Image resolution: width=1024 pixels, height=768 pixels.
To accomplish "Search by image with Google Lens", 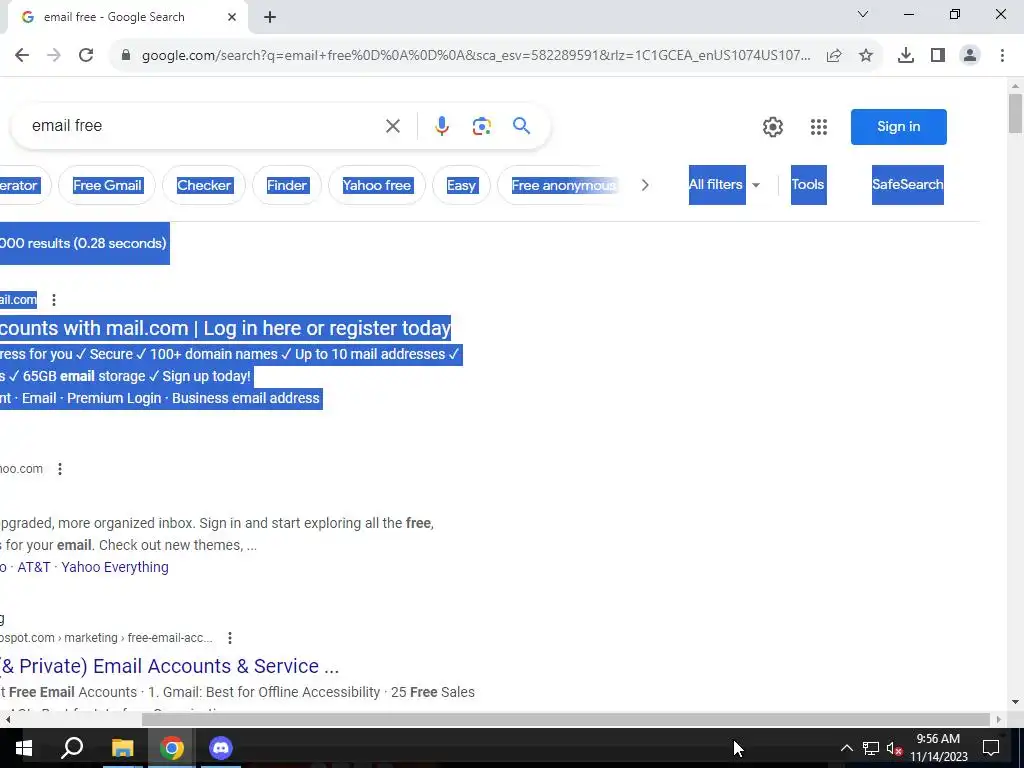I will tap(481, 126).
